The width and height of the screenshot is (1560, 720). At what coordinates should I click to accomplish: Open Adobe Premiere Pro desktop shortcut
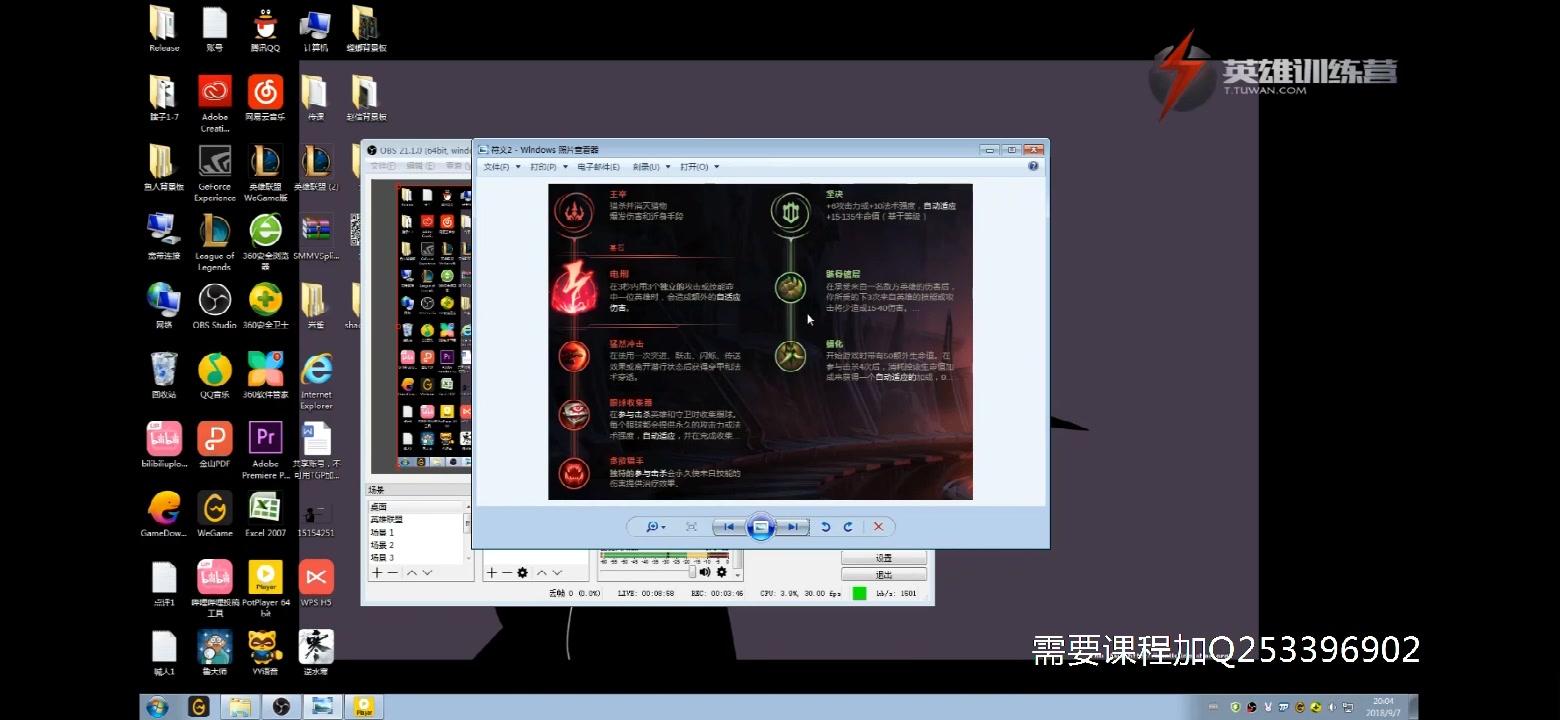(265, 451)
